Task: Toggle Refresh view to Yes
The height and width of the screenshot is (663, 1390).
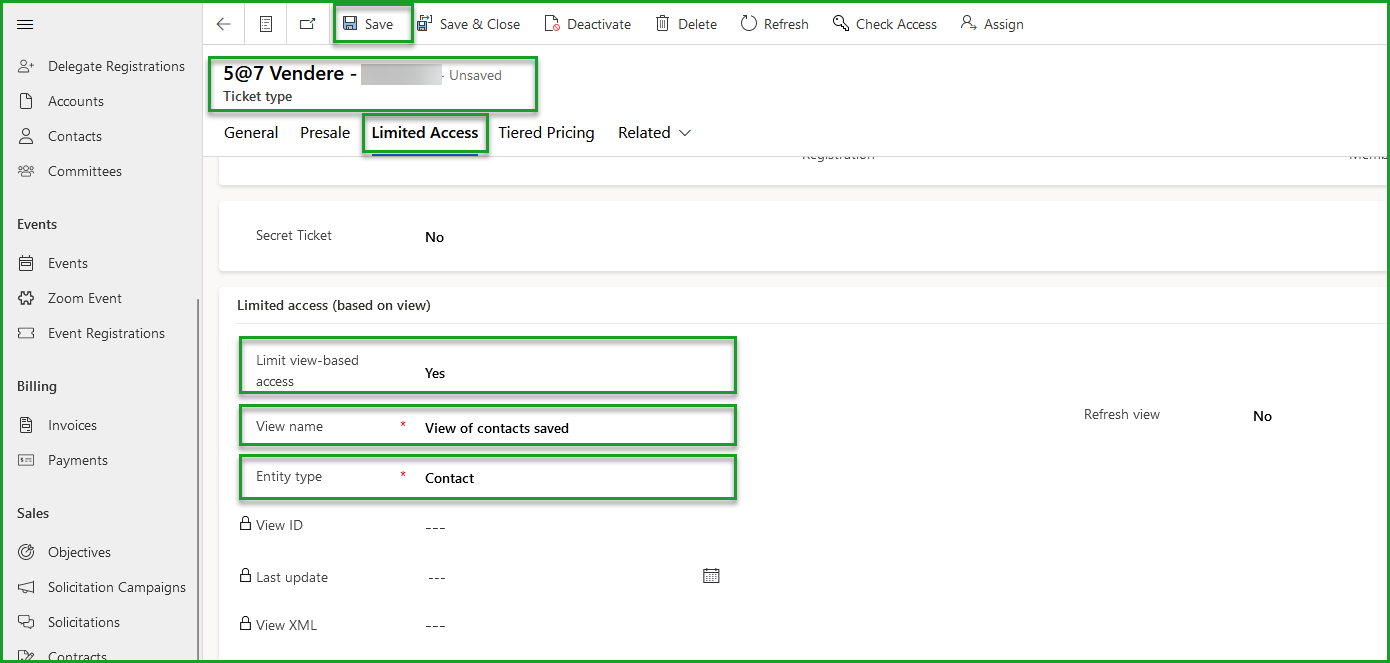Action: [x=1262, y=415]
